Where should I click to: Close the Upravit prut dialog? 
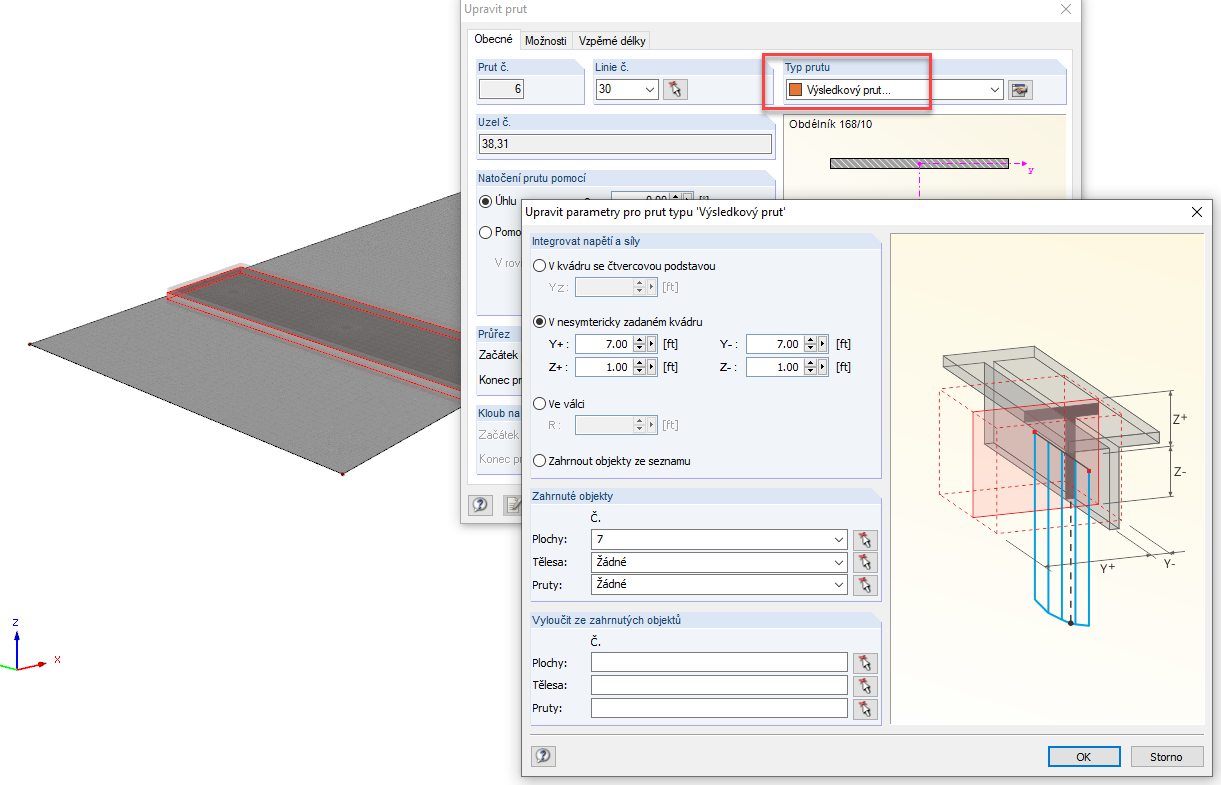[x=1064, y=9]
